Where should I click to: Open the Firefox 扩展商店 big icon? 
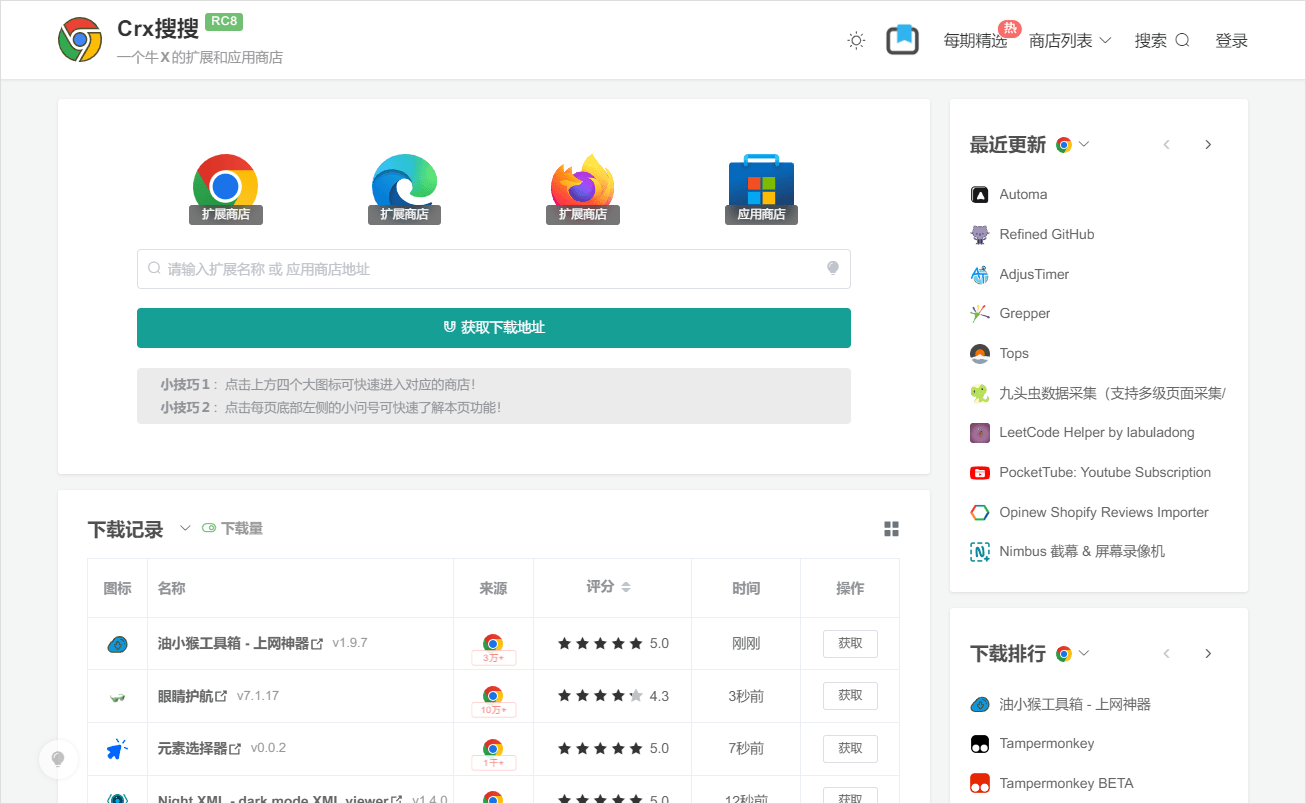point(583,188)
